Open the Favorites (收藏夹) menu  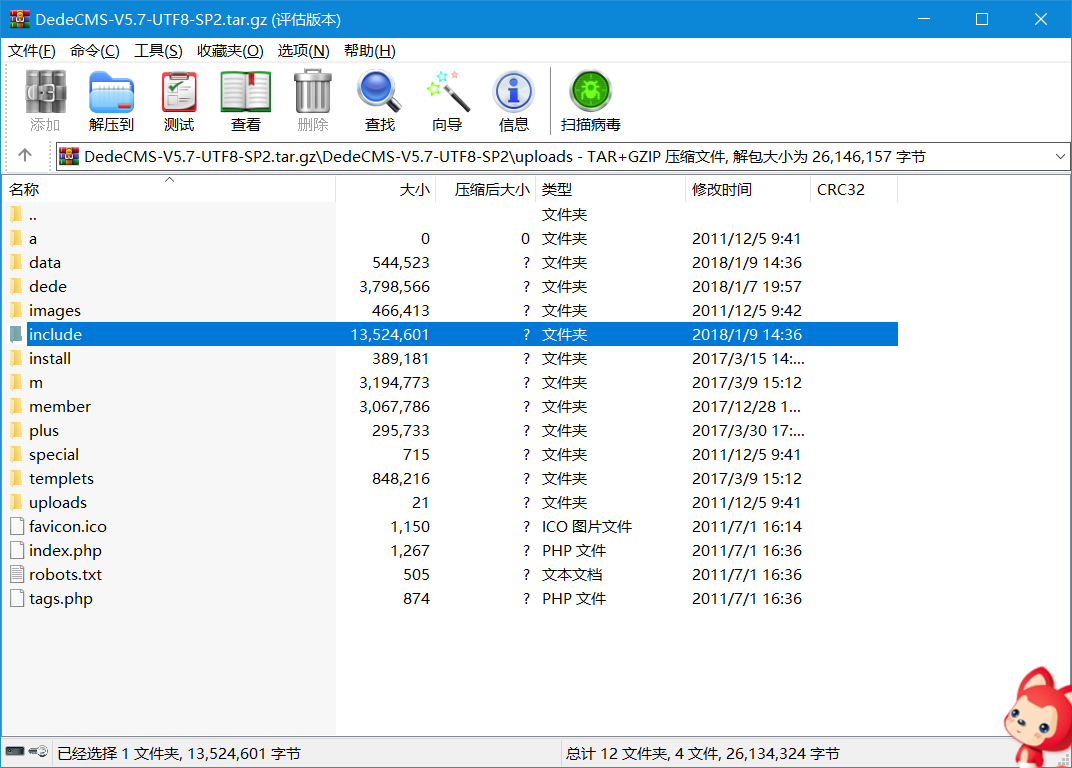(x=230, y=51)
